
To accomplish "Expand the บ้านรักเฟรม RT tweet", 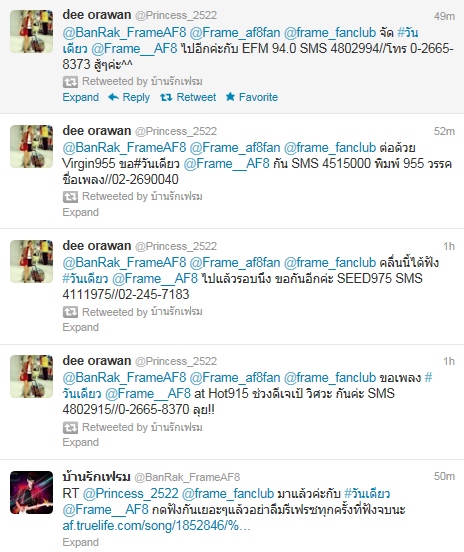I will 81,542.
